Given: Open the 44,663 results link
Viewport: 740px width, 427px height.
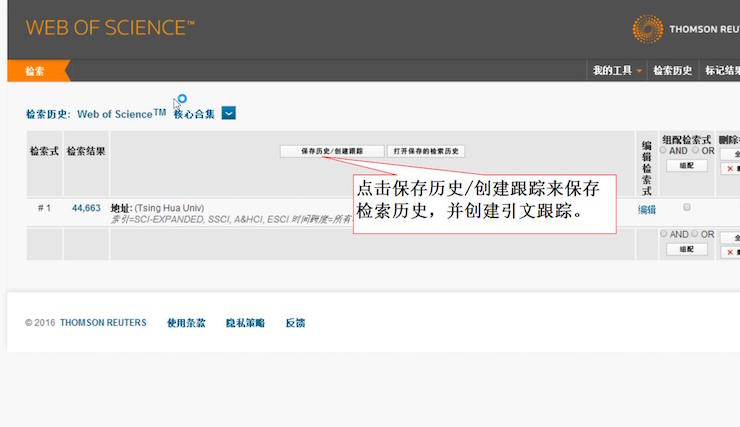Looking at the screenshot, I should coord(86,208).
